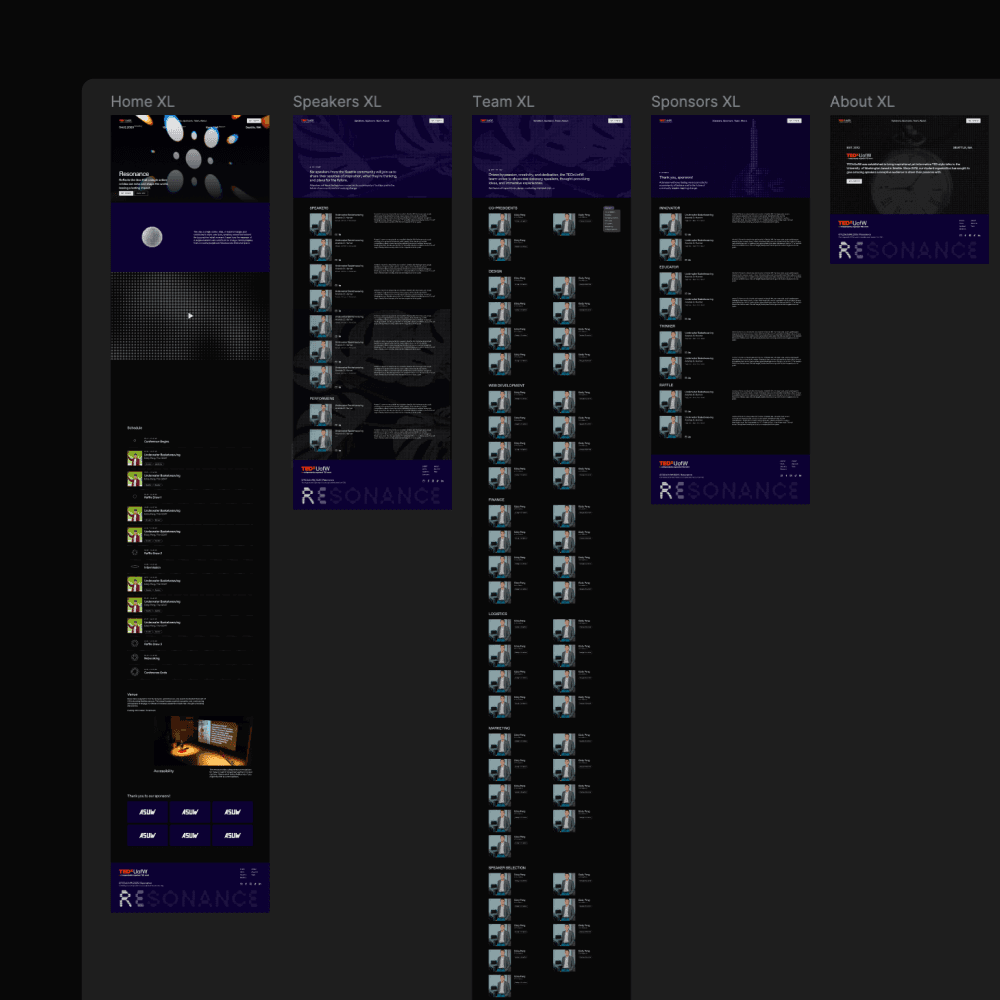Click the TEDxUofW logo in About XL footer
The width and height of the screenshot is (1000, 1000).
pyautogui.click(x=853, y=224)
